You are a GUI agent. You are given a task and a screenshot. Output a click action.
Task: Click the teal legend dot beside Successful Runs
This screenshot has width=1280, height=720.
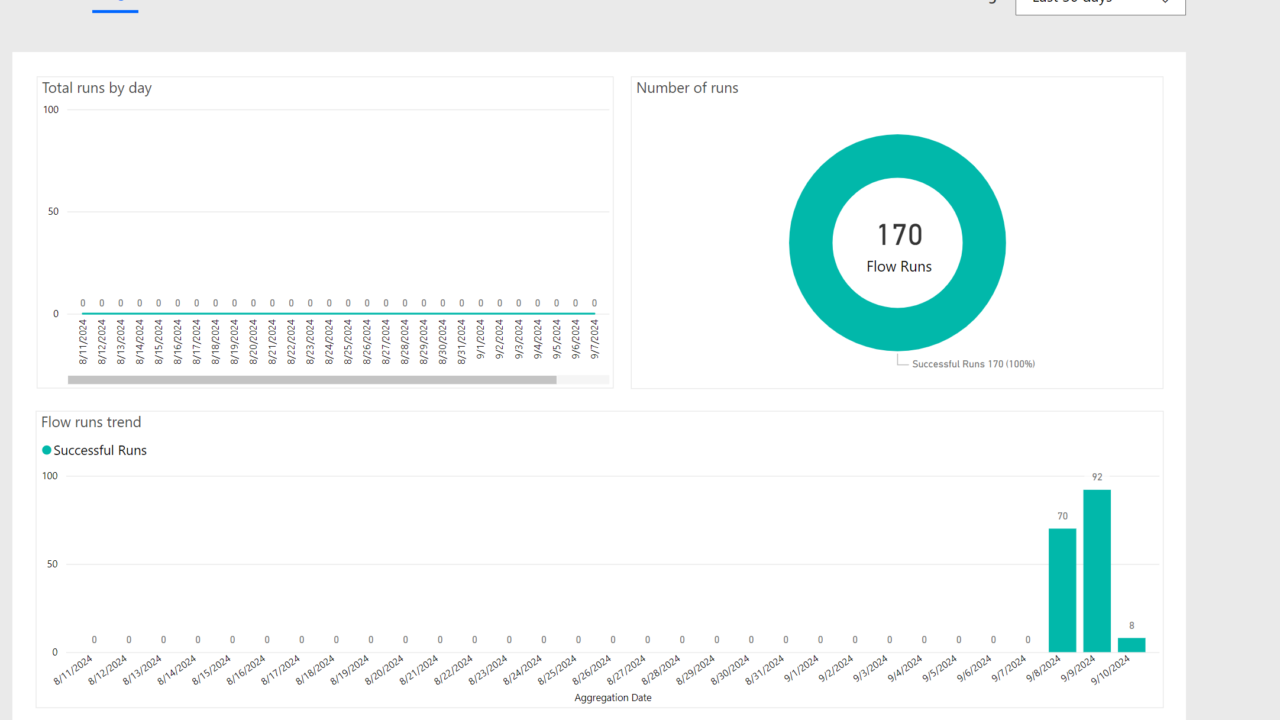[46, 450]
